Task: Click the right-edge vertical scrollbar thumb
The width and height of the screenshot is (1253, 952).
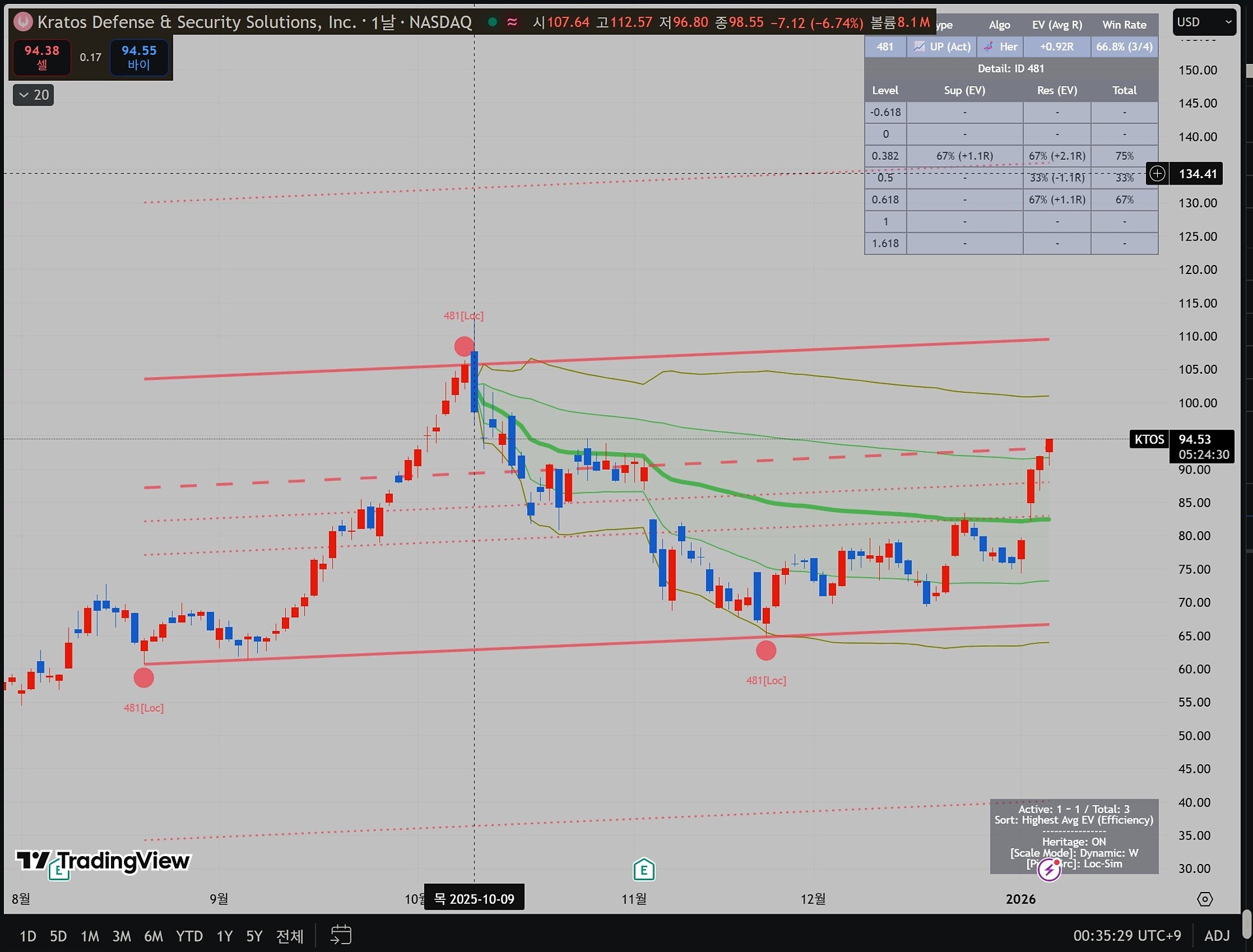Action: [1246, 923]
